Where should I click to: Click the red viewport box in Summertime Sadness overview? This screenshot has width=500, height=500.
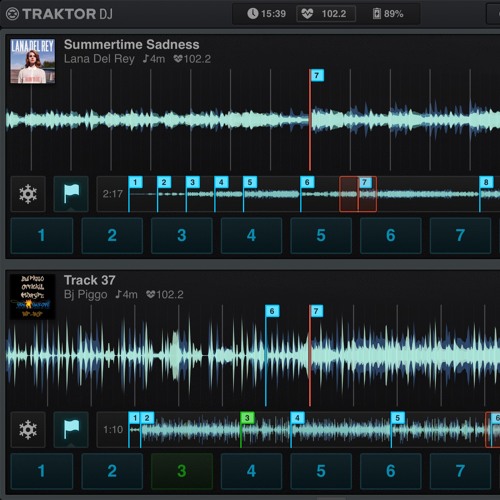click(358, 194)
